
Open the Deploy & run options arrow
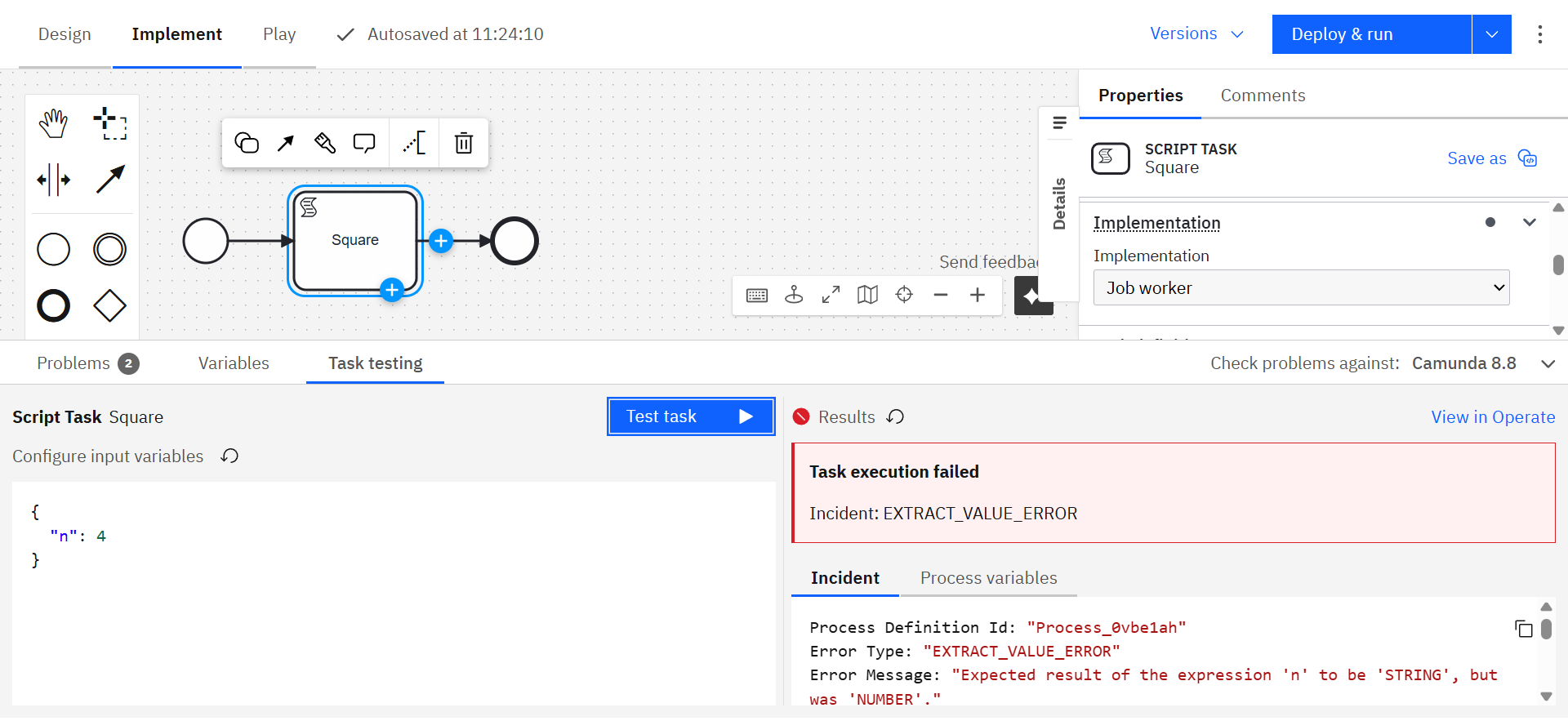tap(1491, 34)
